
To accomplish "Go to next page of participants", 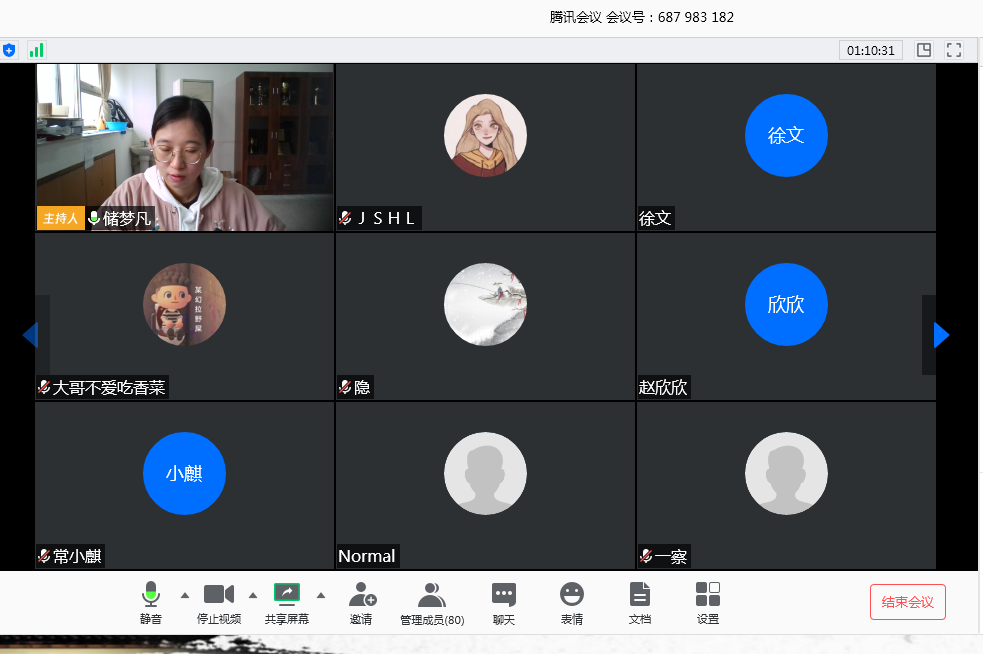I will (x=940, y=335).
